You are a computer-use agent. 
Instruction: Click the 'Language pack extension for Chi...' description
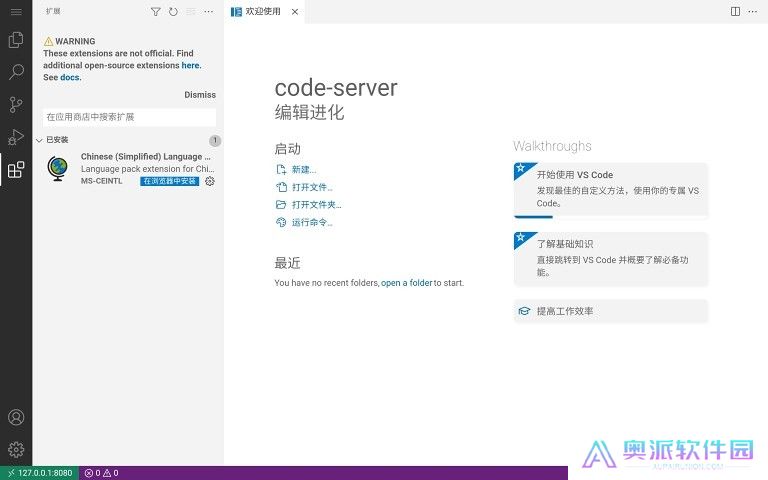(147, 168)
